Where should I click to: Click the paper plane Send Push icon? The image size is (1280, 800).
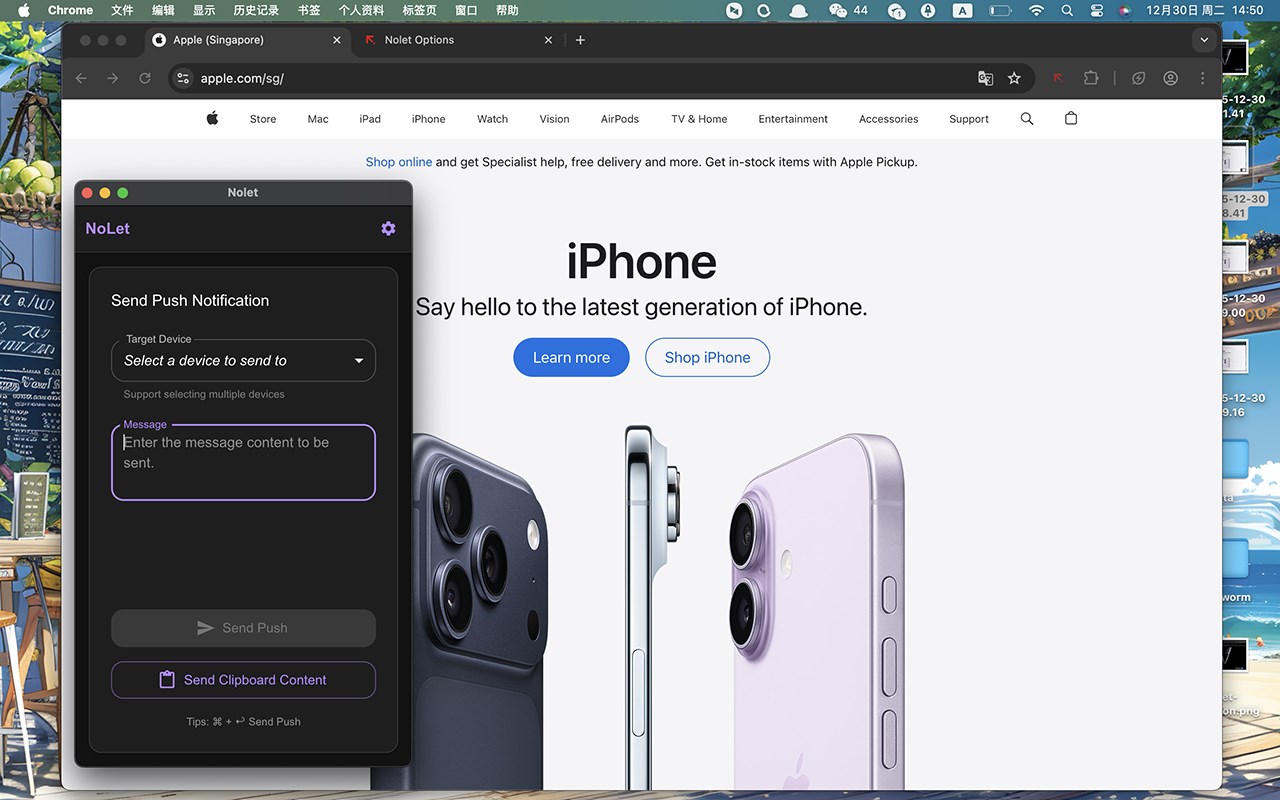(205, 628)
